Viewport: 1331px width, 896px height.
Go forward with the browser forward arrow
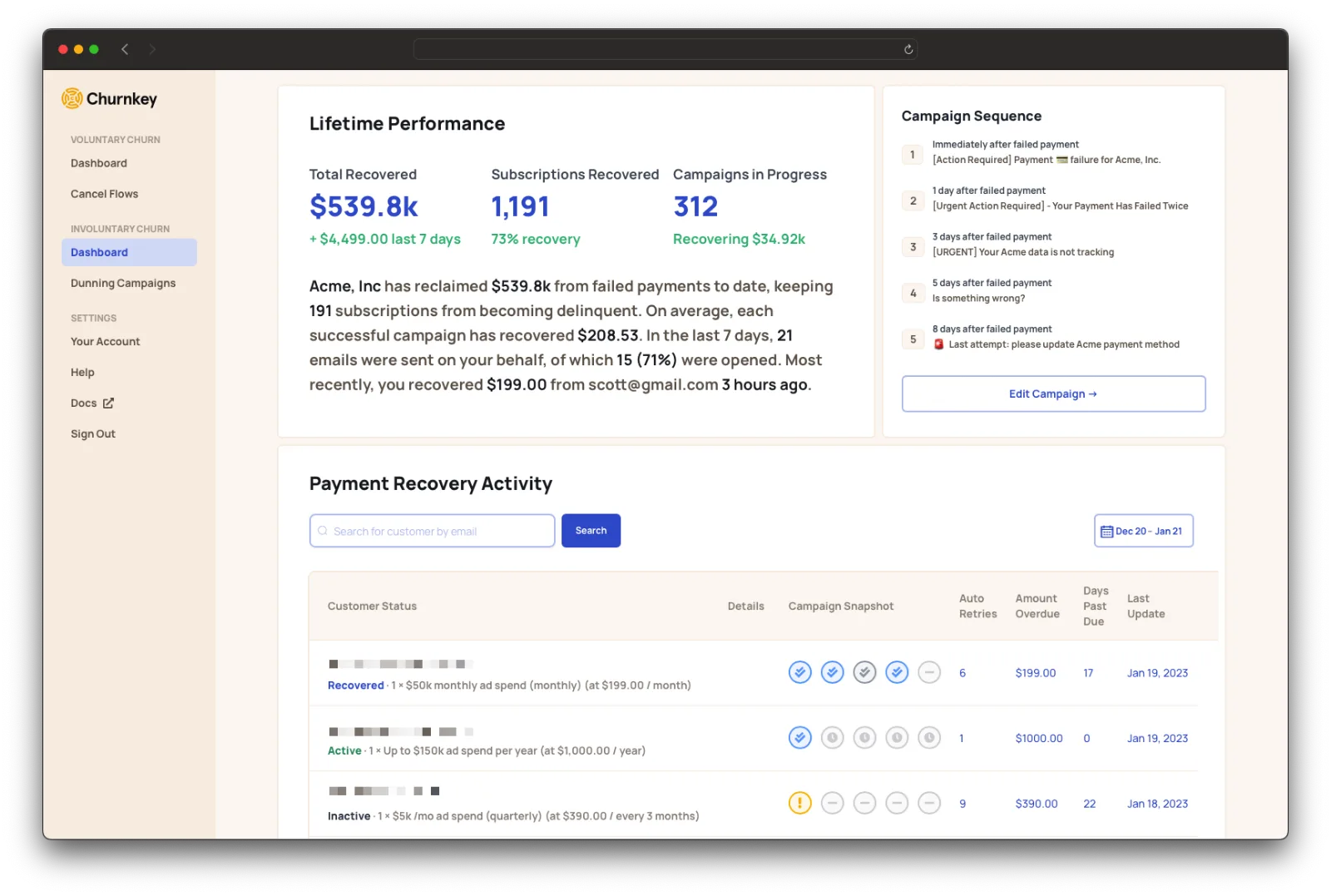tap(152, 49)
